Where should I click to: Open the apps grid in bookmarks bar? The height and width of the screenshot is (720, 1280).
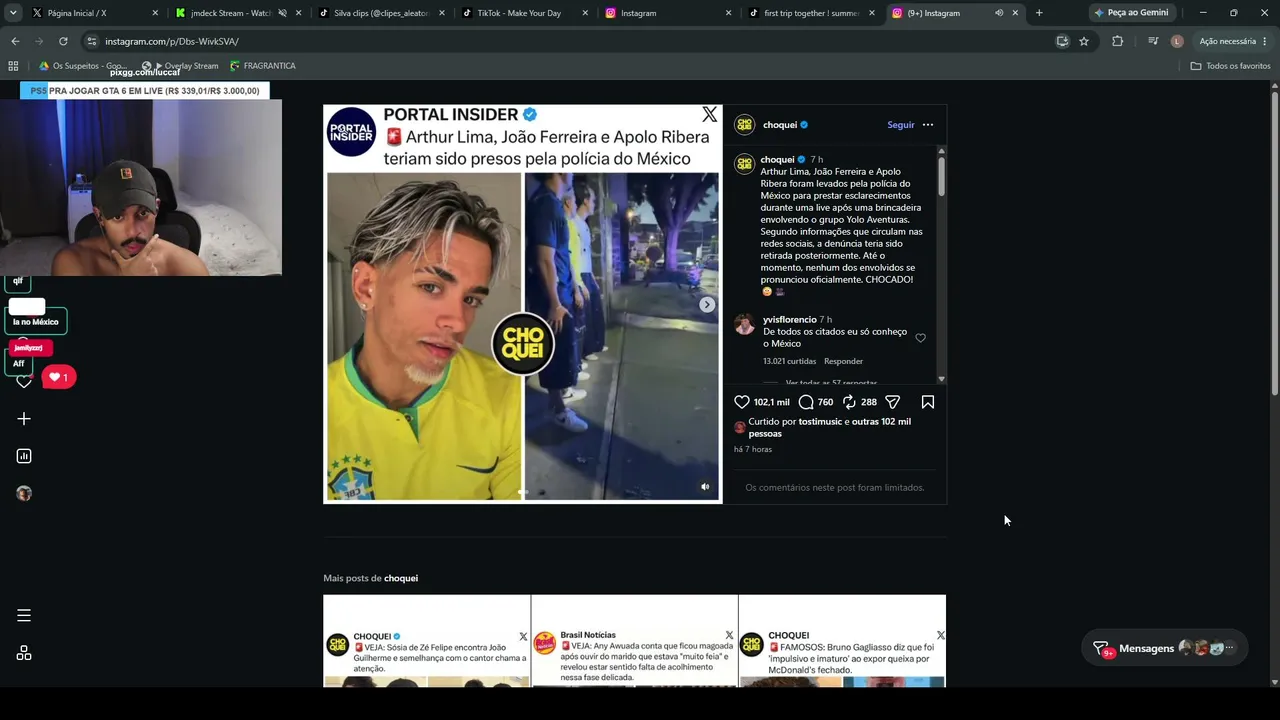click(13, 66)
